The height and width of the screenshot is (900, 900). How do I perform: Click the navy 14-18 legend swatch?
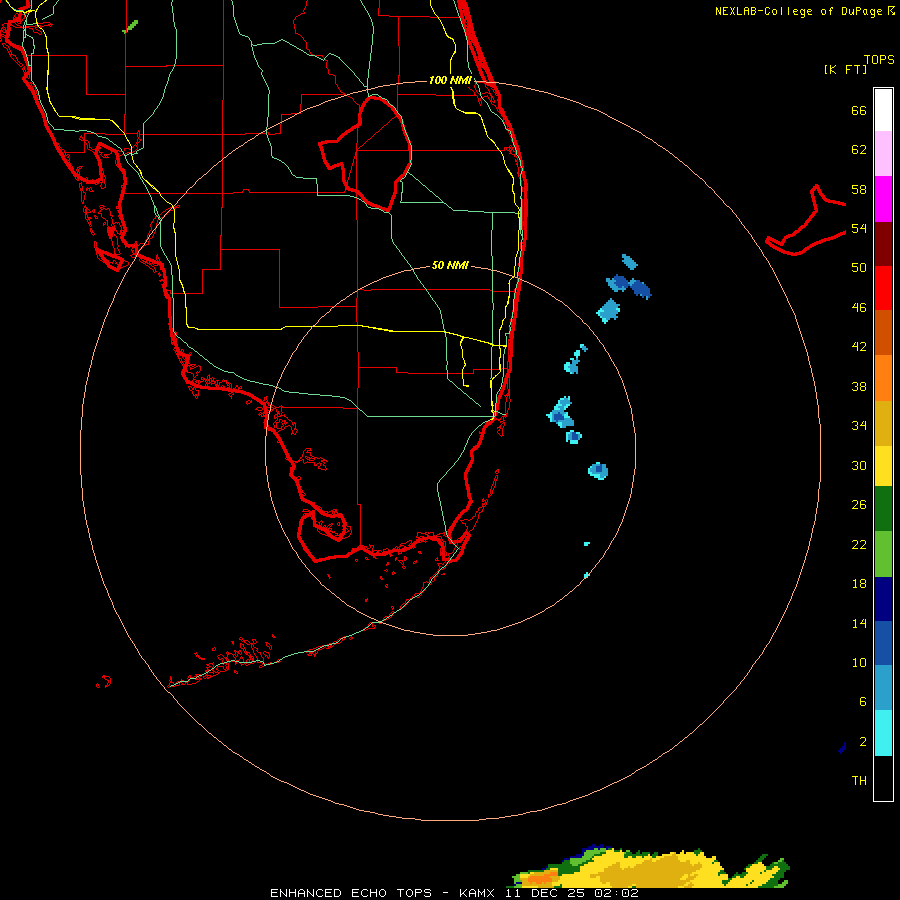click(883, 599)
